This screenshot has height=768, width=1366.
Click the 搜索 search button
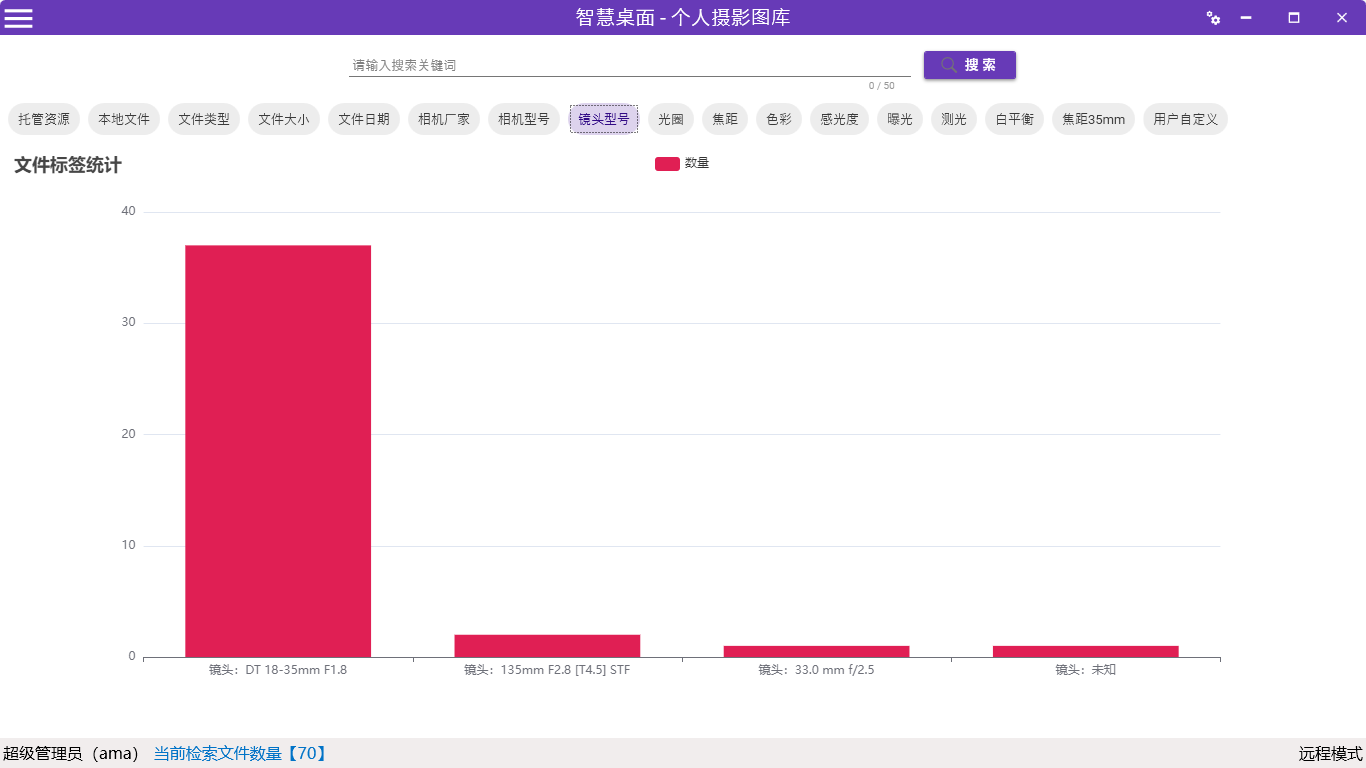(969, 65)
